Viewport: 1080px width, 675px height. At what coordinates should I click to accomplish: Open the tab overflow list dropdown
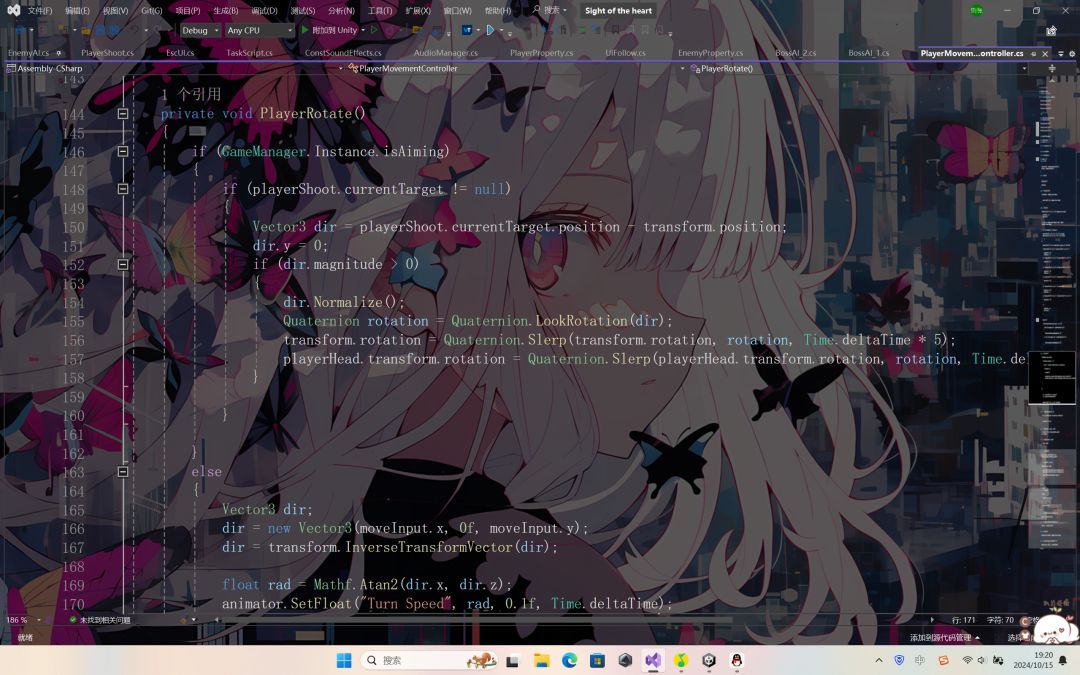click(x=1061, y=53)
